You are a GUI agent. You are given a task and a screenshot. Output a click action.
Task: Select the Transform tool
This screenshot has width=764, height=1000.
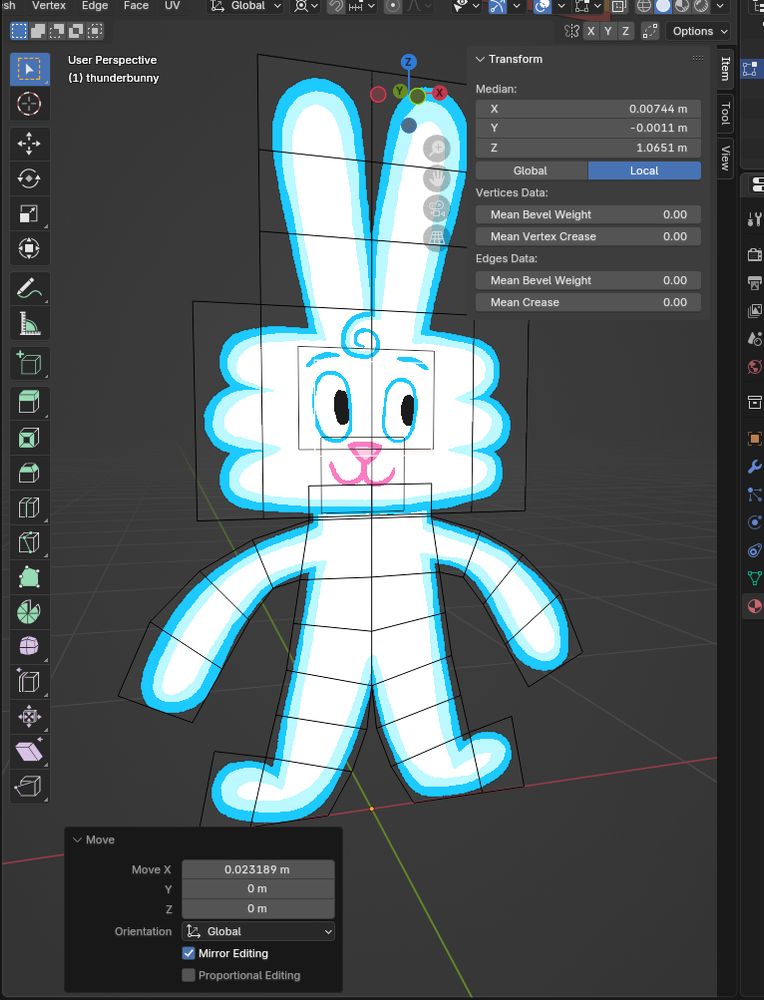(x=29, y=248)
